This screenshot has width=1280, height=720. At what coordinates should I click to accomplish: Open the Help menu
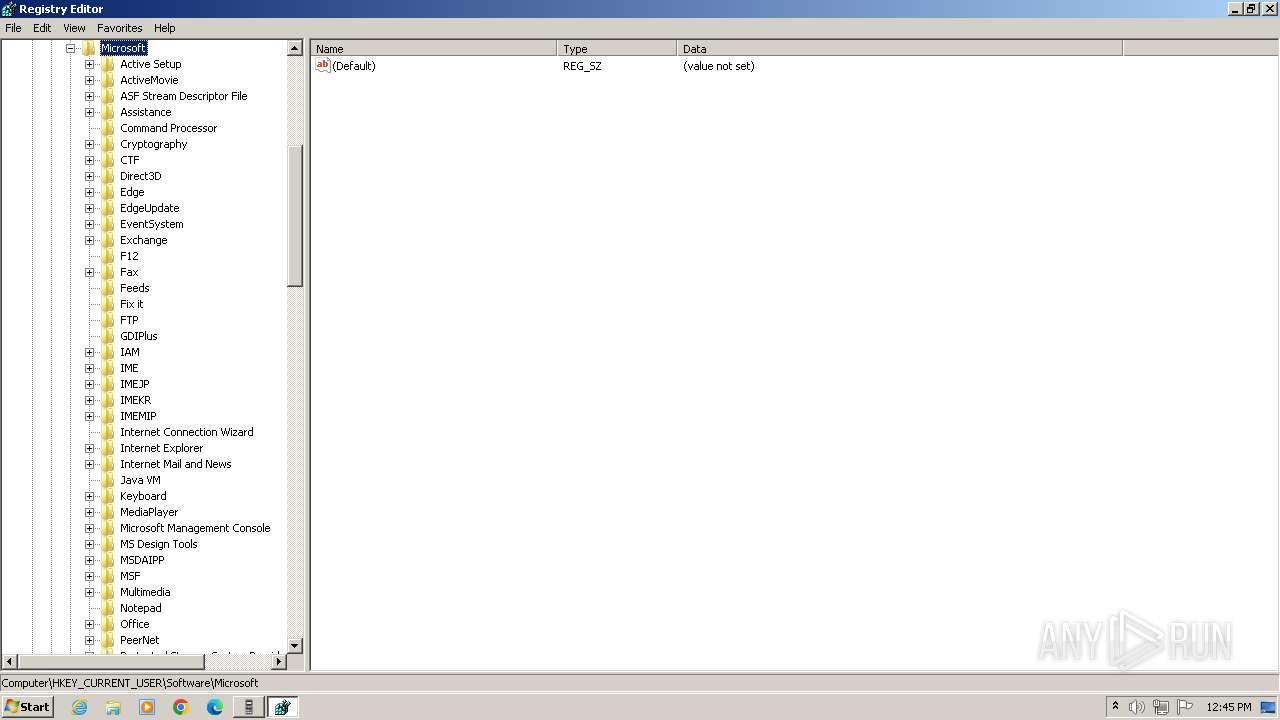(165, 28)
